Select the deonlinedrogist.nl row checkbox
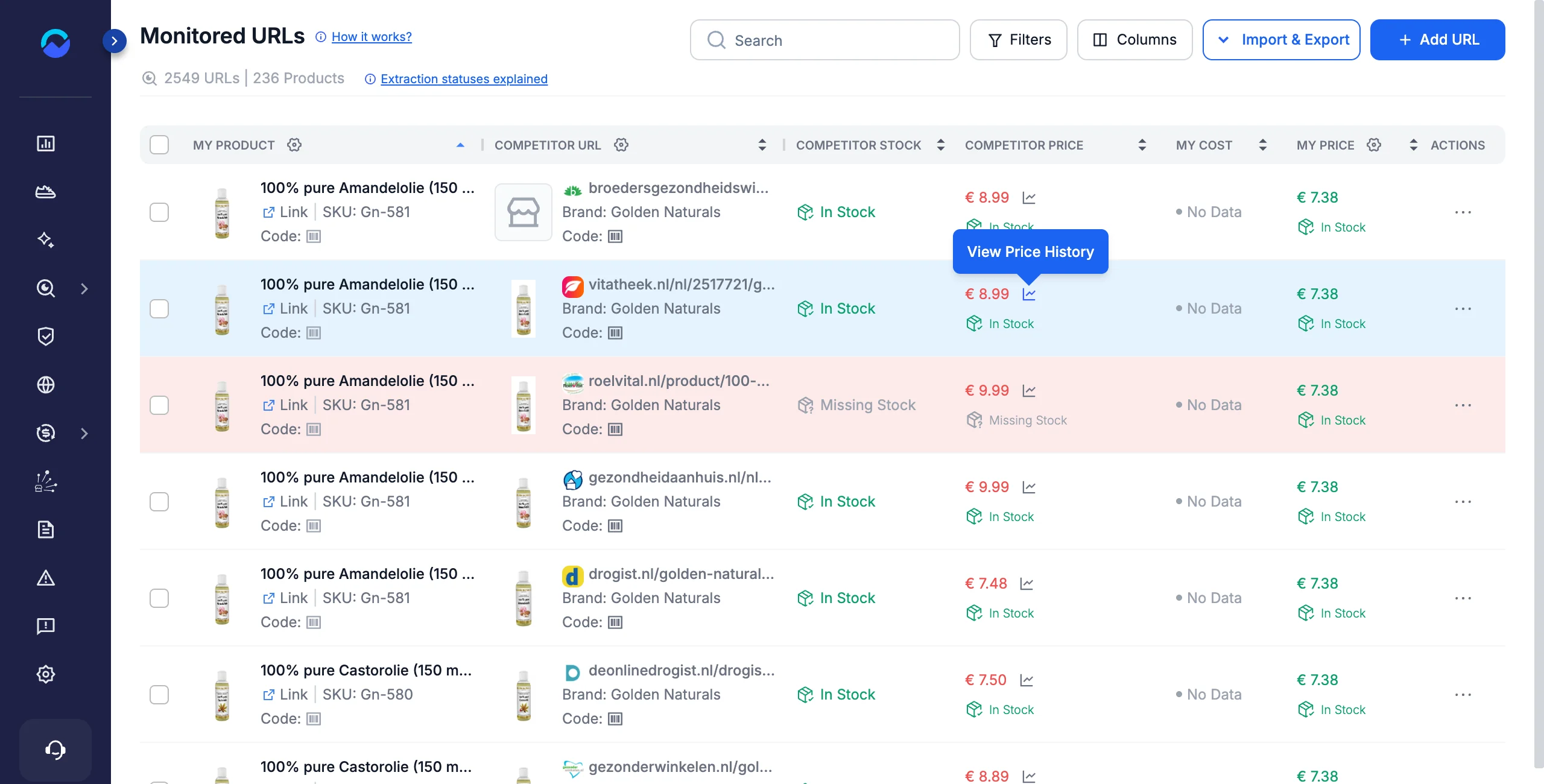This screenshot has width=1544, height=784. coord(159,695)
